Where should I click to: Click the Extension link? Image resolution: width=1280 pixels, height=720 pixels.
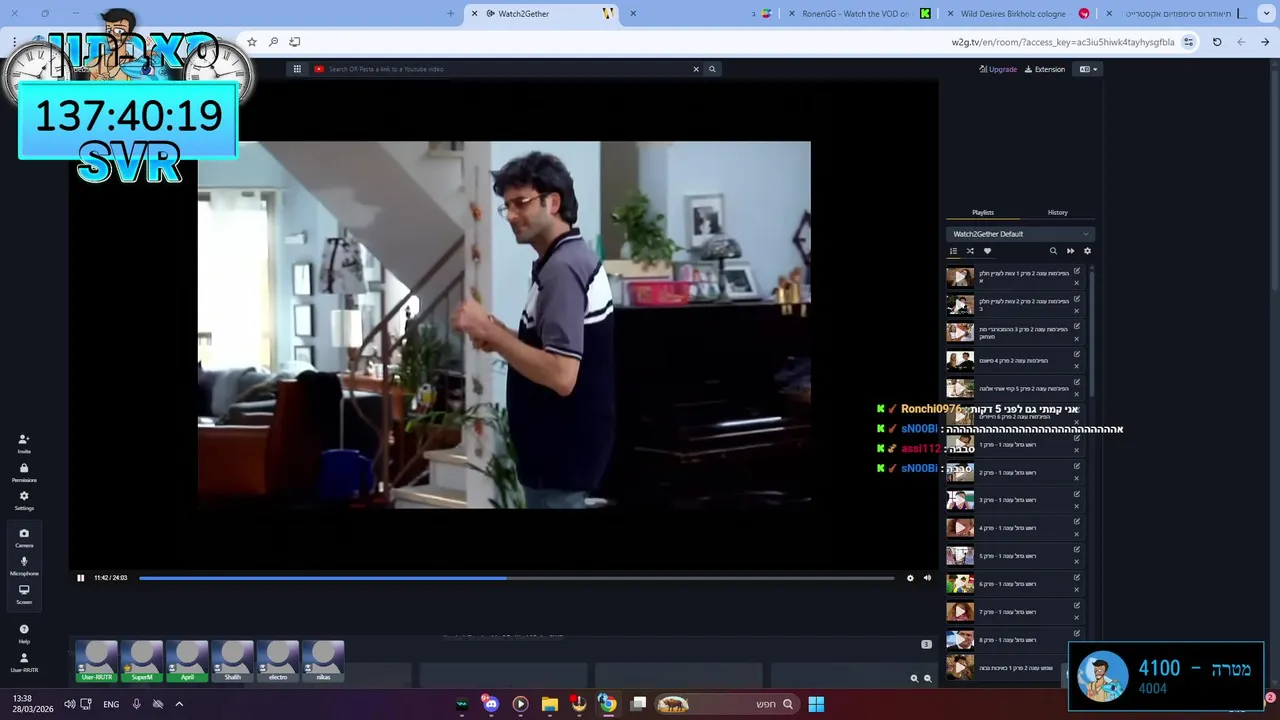pyautogui.click(x=1045, y=69)
